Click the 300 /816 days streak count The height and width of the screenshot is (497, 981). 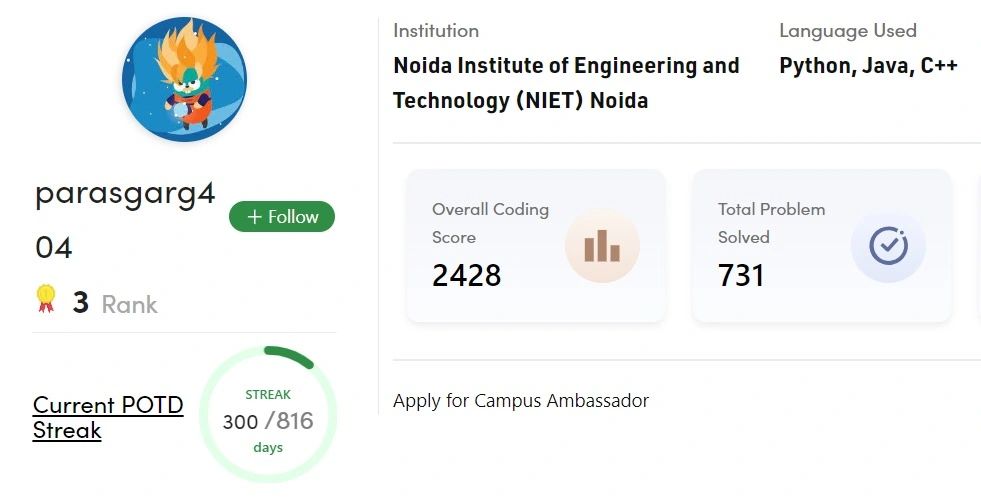pyautogui.click(x=268, y=421)
